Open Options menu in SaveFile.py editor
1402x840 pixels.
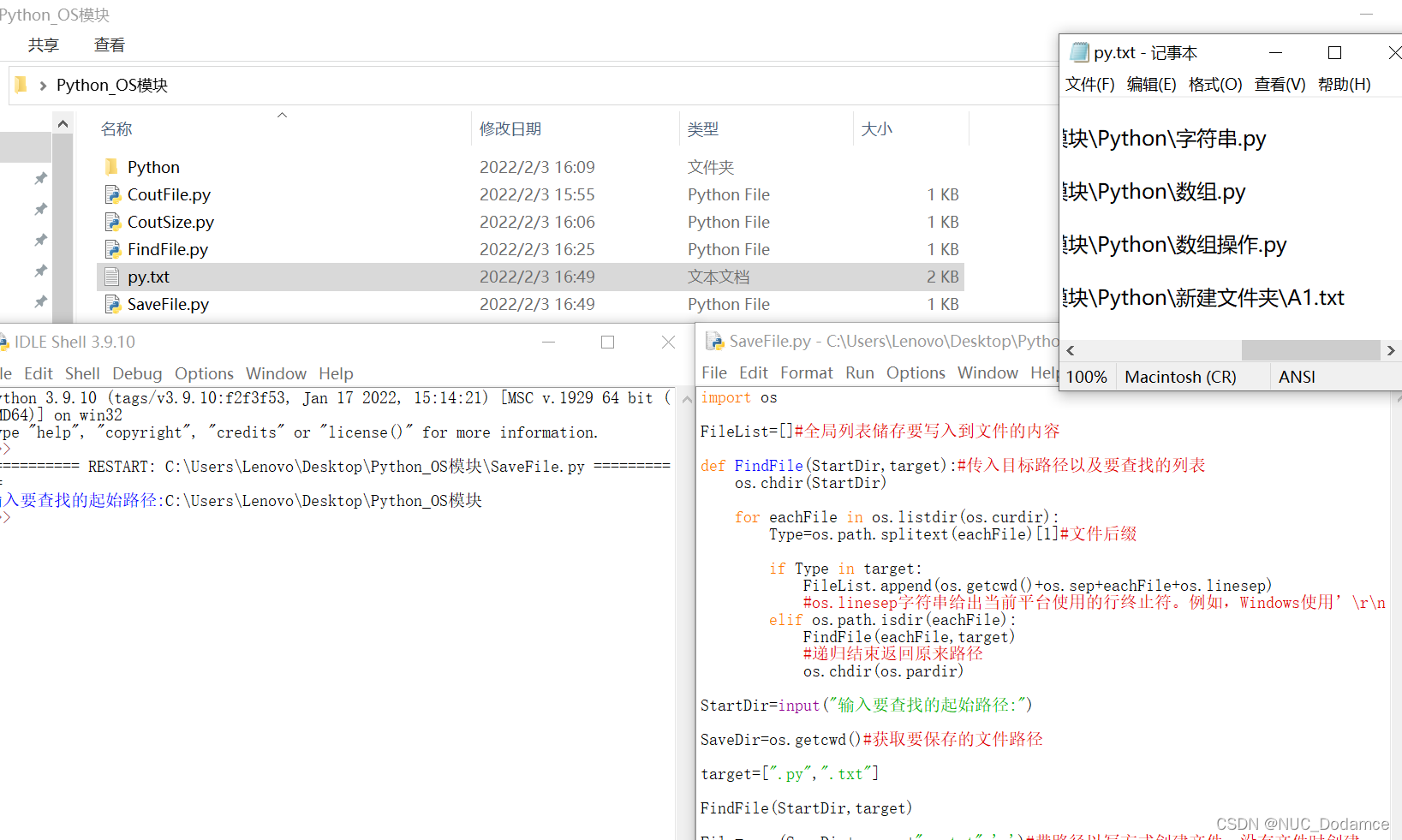[x=916, y=372]
